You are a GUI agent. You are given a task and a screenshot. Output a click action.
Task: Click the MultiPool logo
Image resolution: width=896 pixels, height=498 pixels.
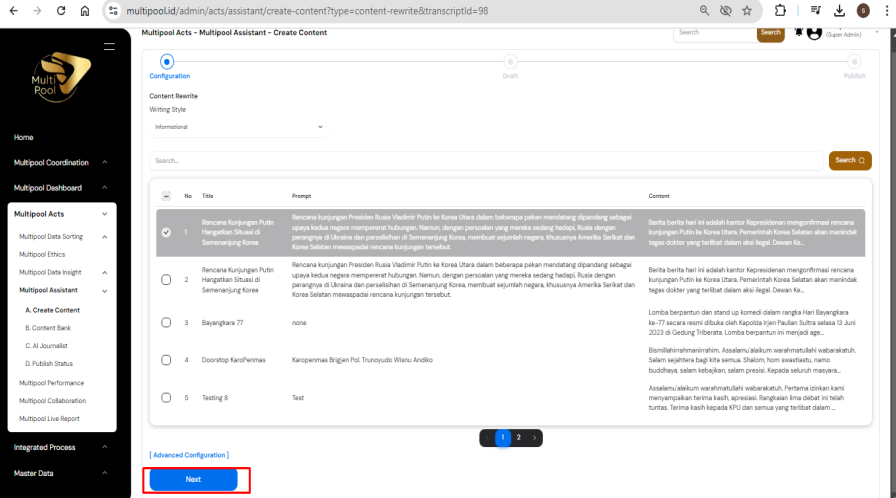(x=60, y=77)
